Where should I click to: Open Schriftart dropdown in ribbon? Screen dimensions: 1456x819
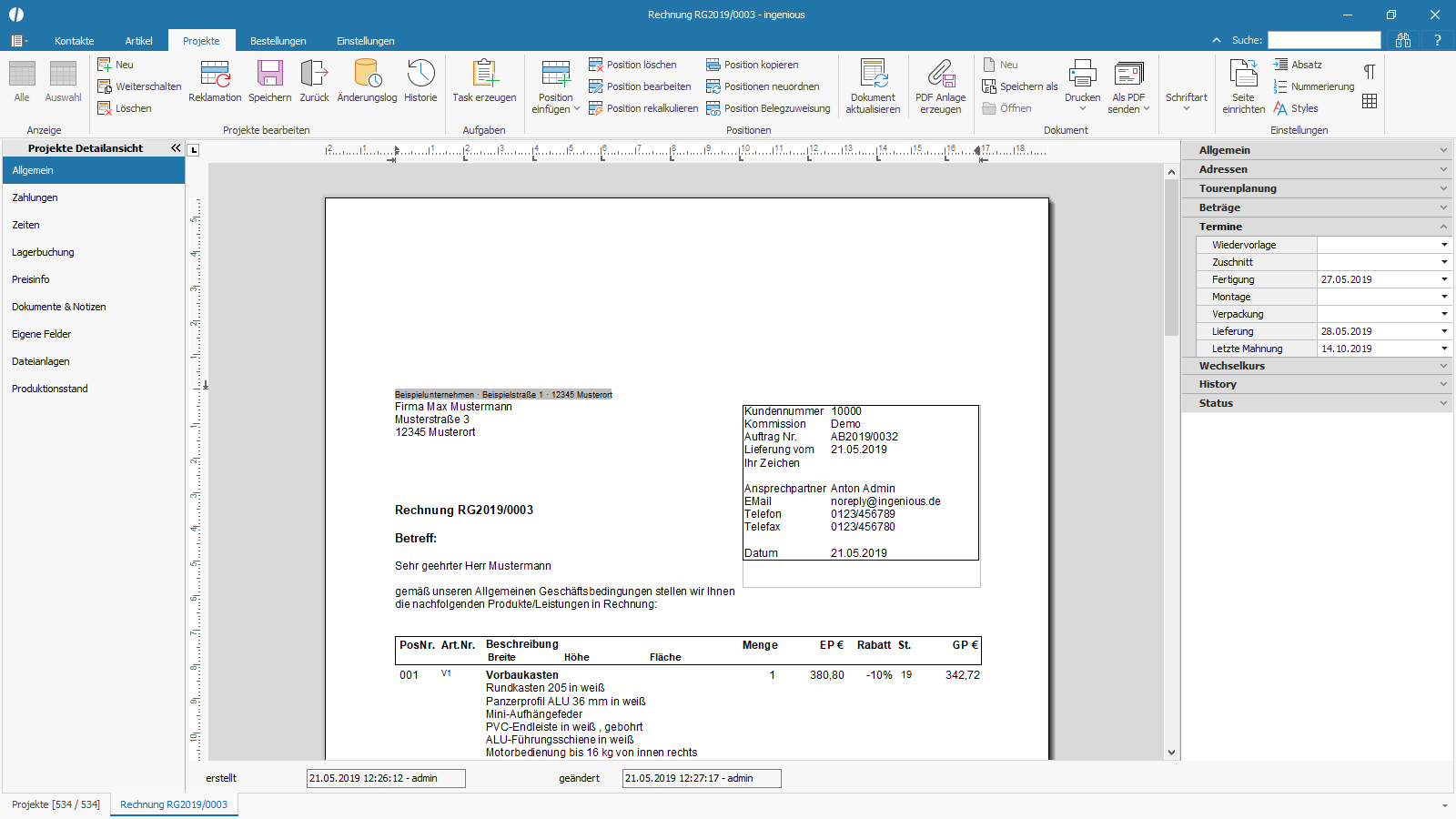[x=1186, y=102]
